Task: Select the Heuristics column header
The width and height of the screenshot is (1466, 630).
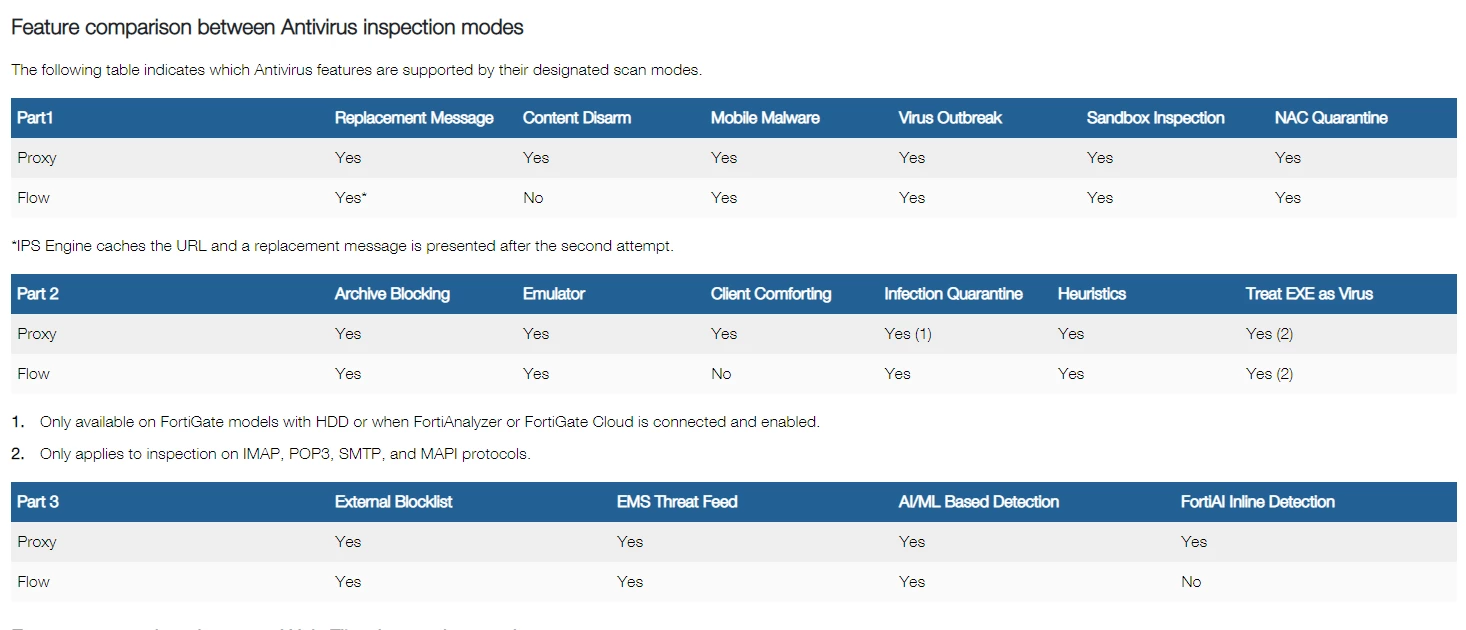Action: tap(1092, 294)
